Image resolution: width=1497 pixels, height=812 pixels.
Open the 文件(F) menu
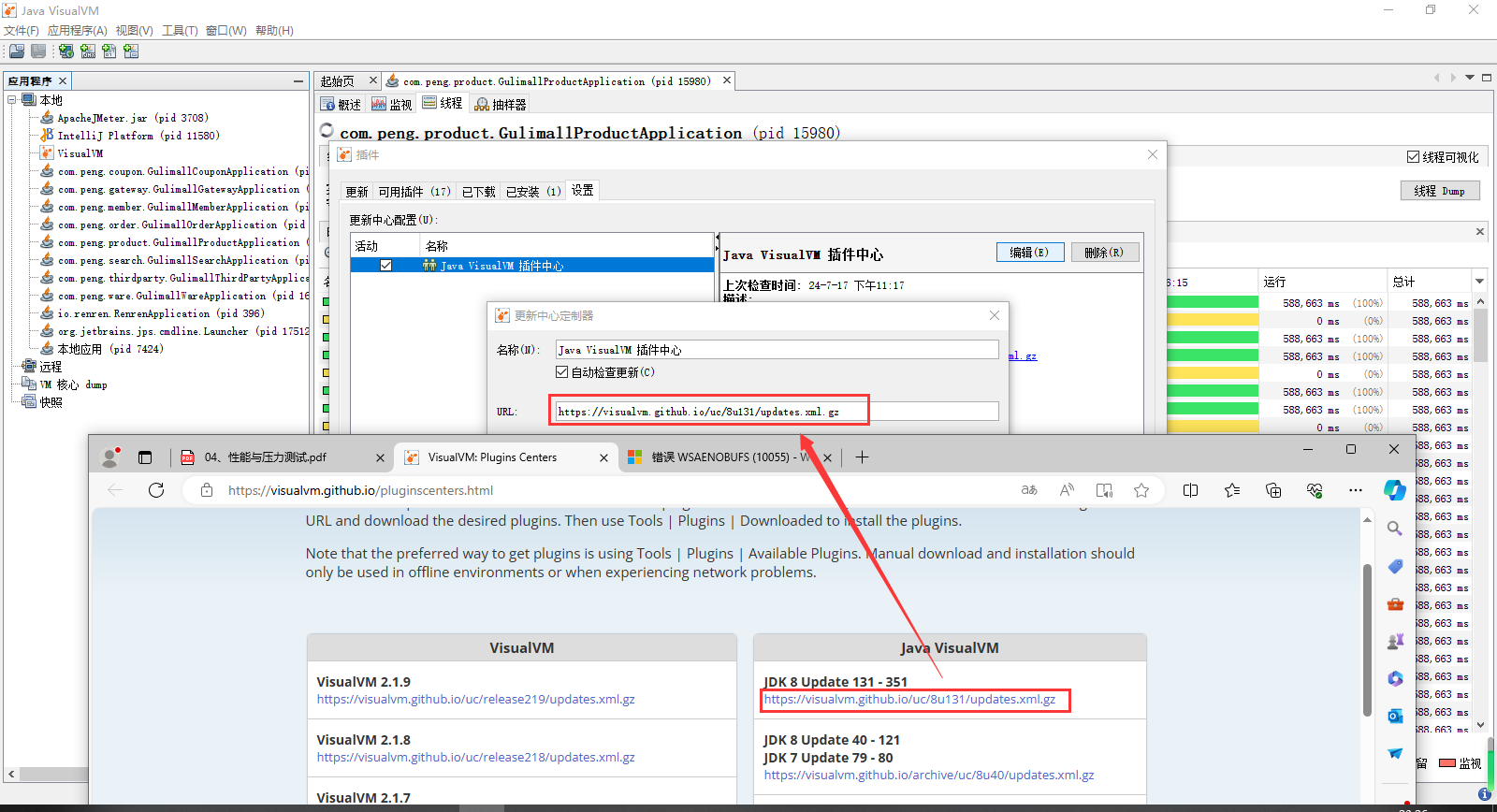point(21,31)
